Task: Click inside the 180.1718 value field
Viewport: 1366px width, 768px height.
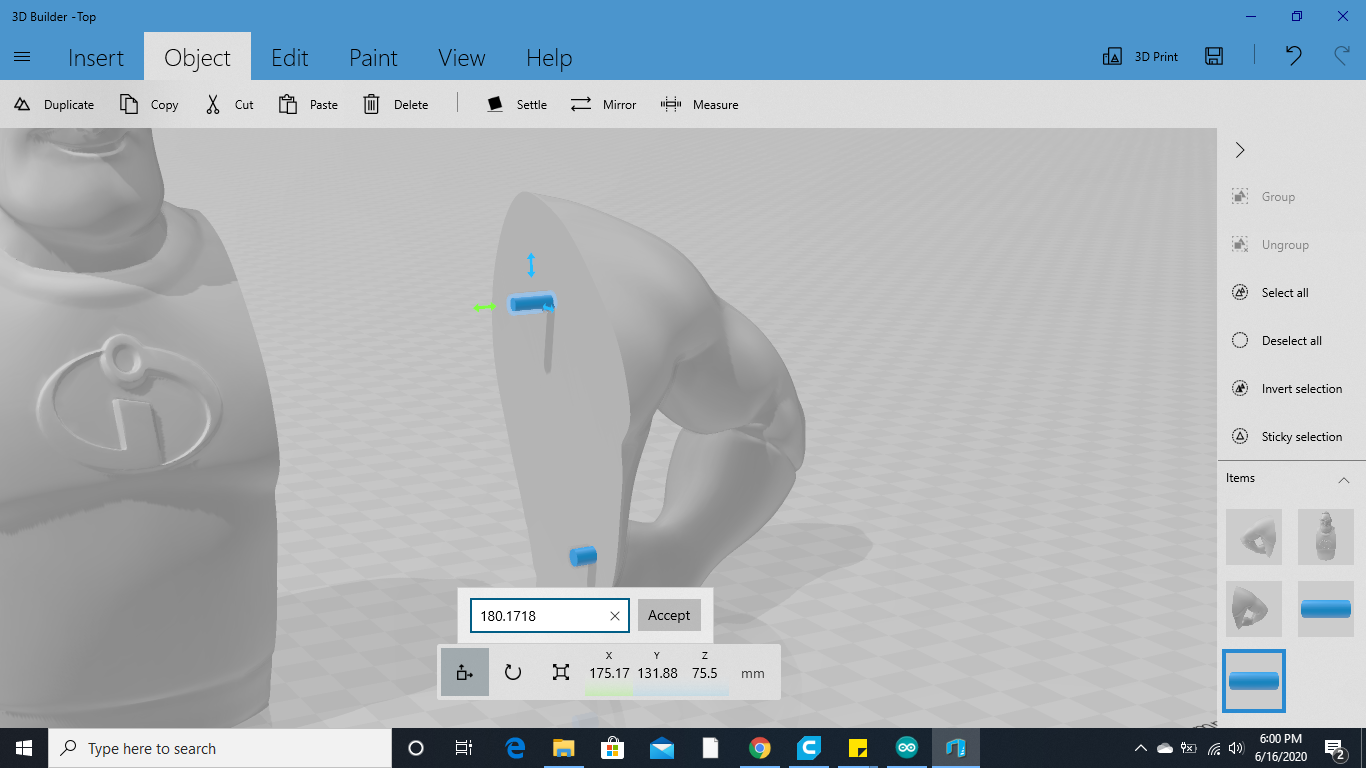Action: (540, 615)
